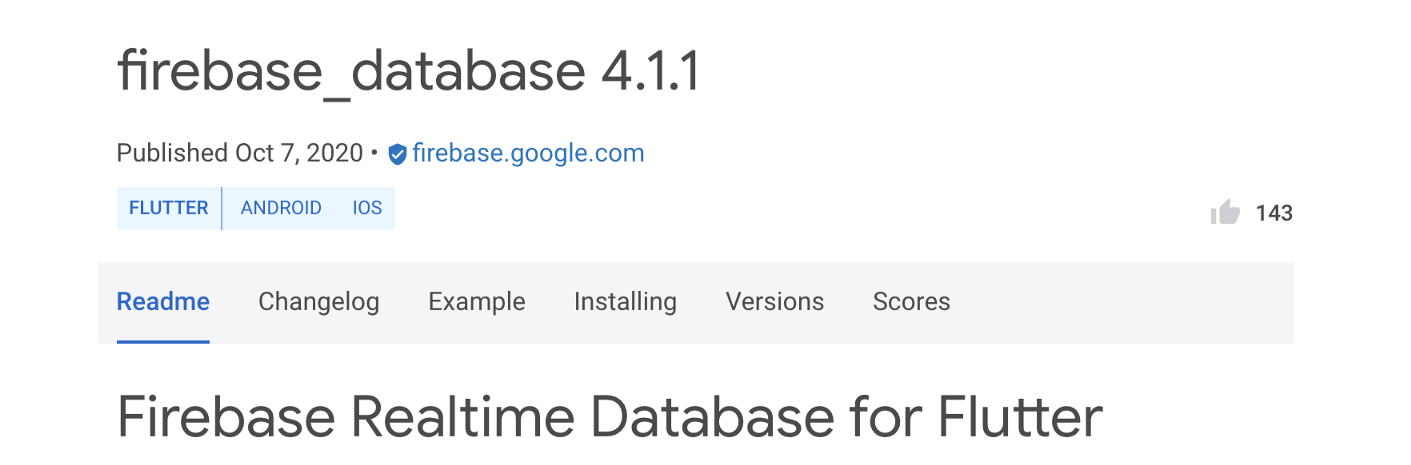Click the 4.1.1 version number in title
The height and width of the screenshot is (465, 1411).
tap(650, 71)
